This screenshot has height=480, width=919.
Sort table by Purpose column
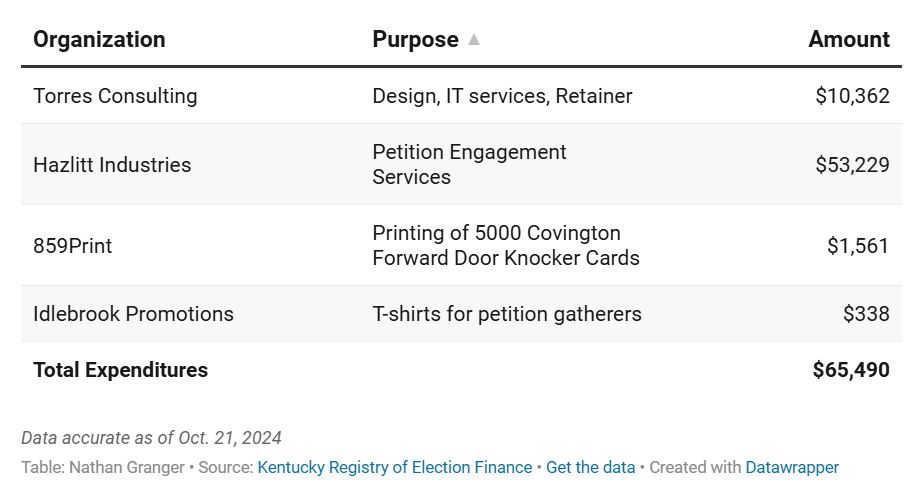[415, 40]
